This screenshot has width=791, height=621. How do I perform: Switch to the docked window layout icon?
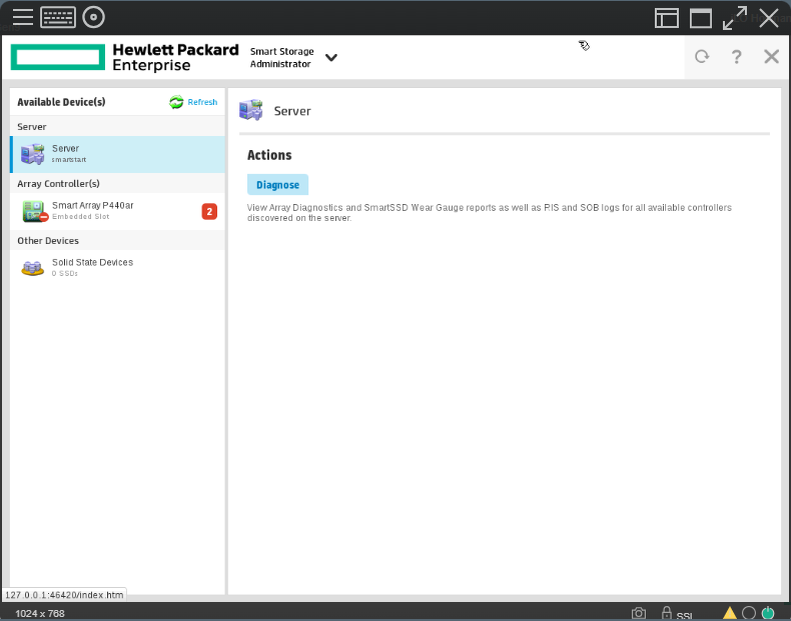point(666,18)
